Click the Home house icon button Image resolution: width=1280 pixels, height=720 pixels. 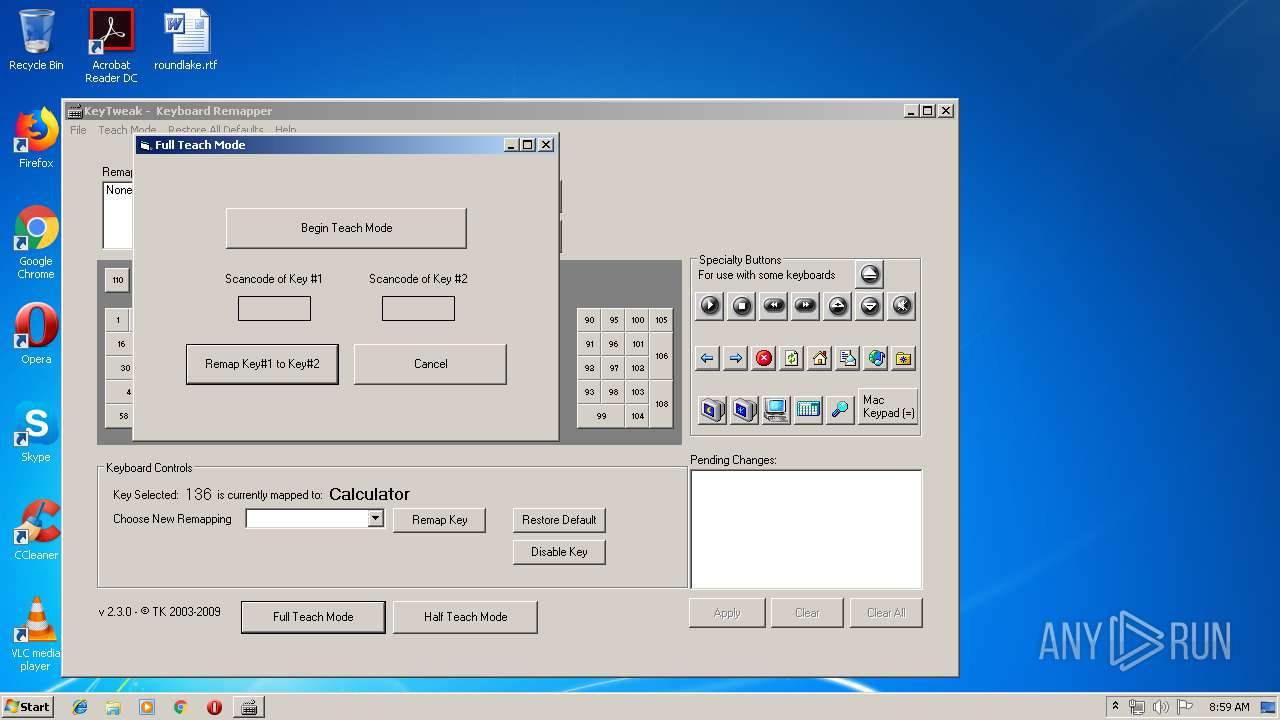(820, 358)
